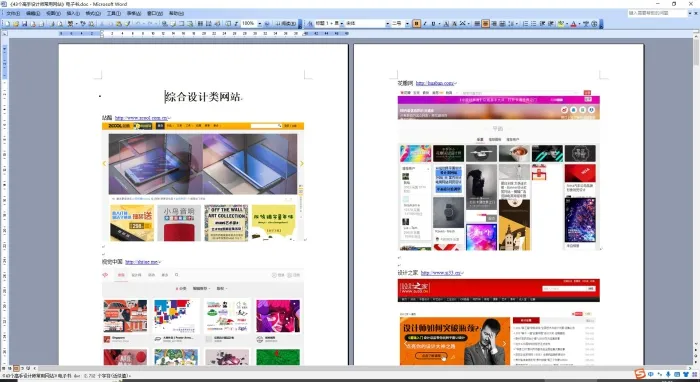The width and height of the screenshot is (700, 382).
Task: Click the huaban.com hyperlink
Action: tap(435, 83)
